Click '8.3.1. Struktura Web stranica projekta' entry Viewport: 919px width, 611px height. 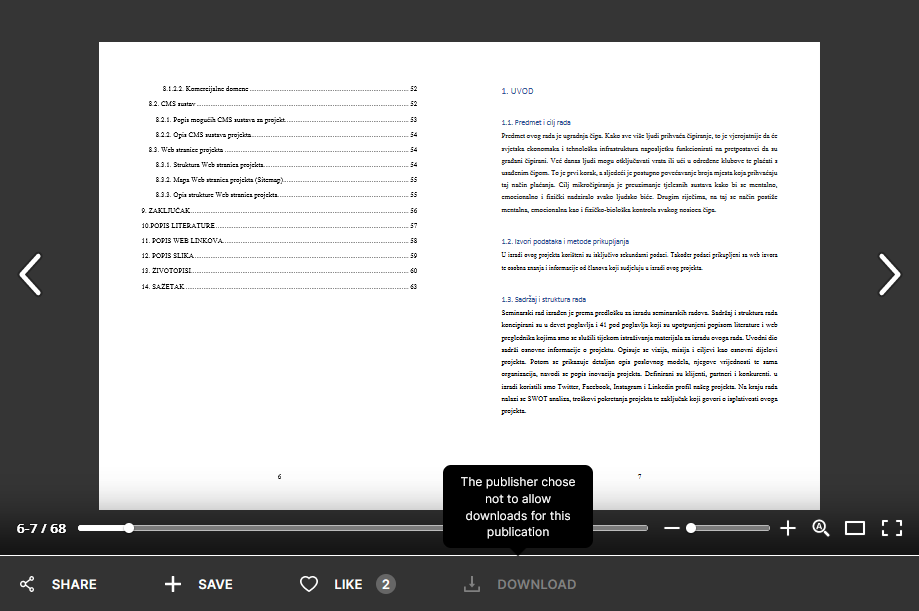(x=286, y=165)
